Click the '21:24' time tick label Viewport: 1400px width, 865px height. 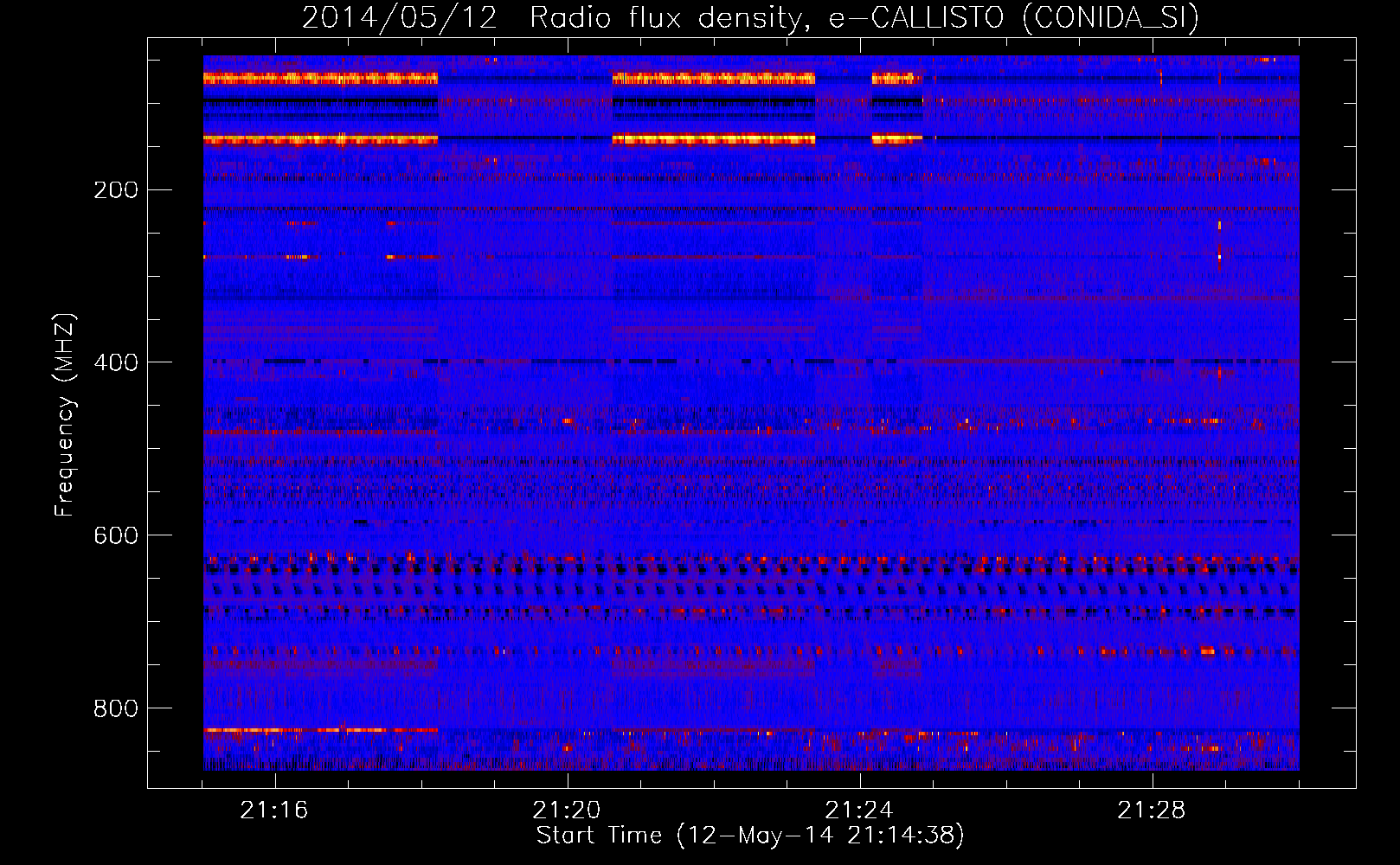859,811
